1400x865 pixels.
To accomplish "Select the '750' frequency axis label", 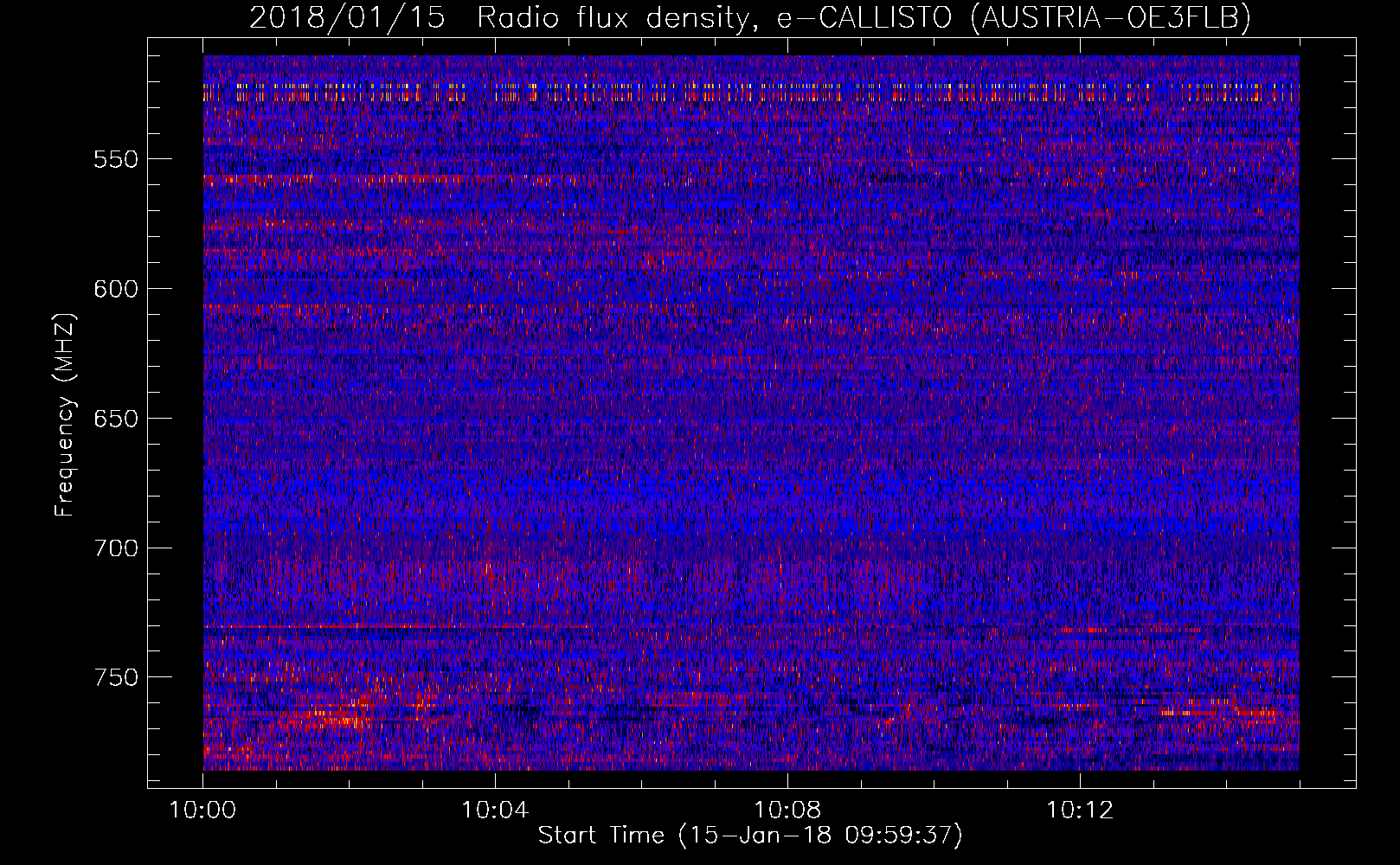I will (x=116, y=677).
